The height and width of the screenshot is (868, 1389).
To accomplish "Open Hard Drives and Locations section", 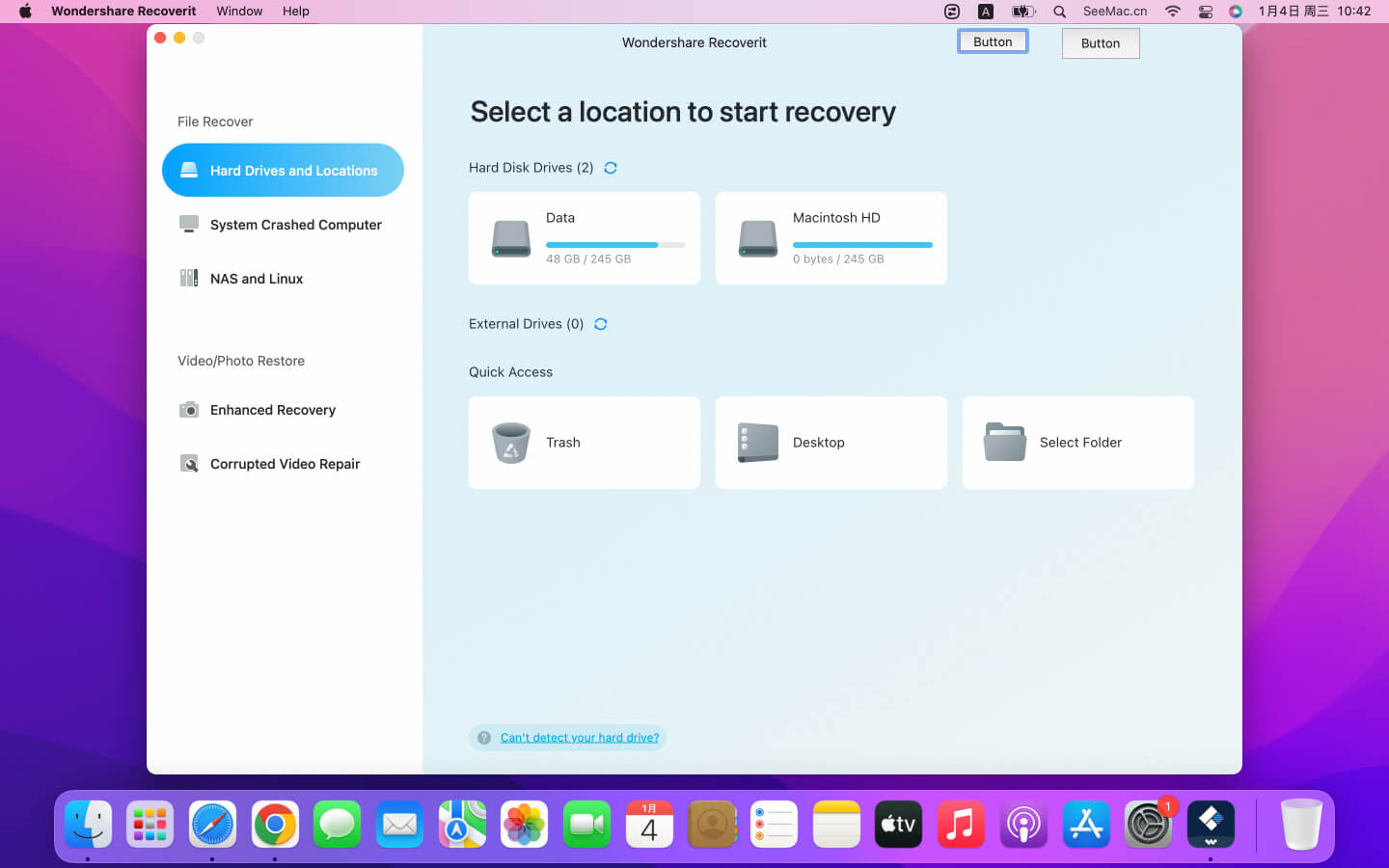I will coord(283,171).
